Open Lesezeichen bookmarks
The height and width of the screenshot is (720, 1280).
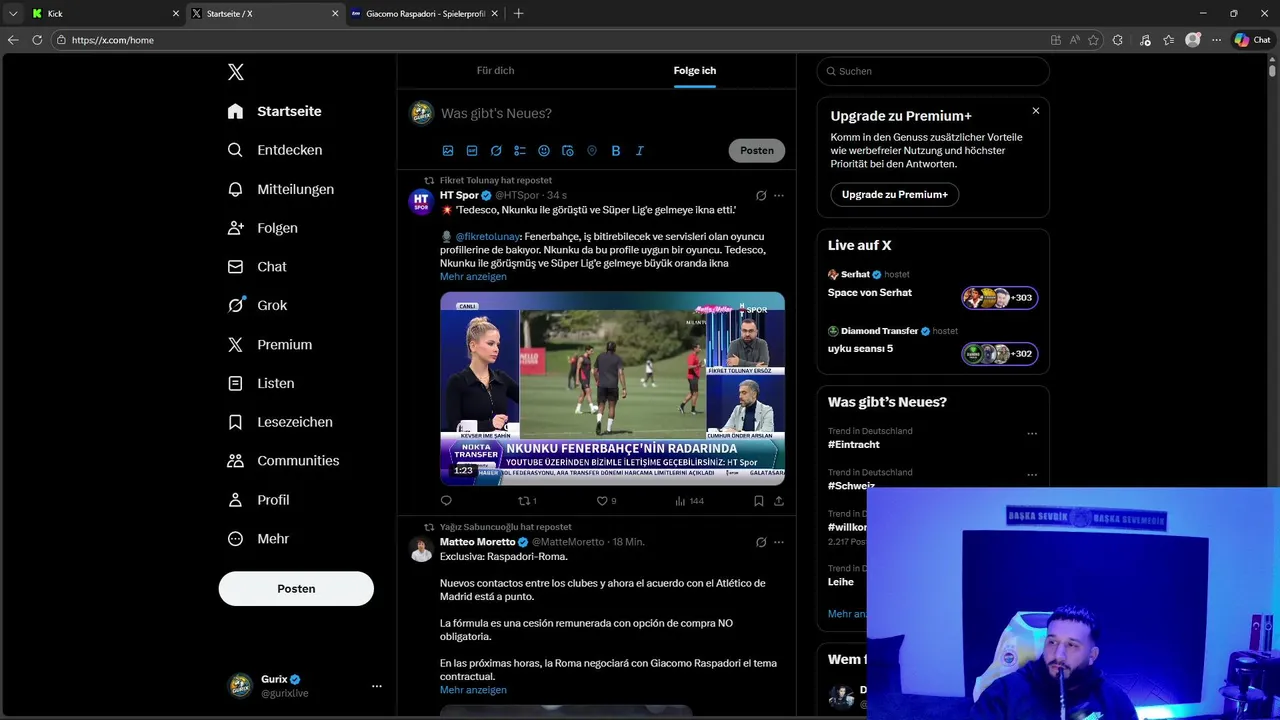tap(279, 422)
